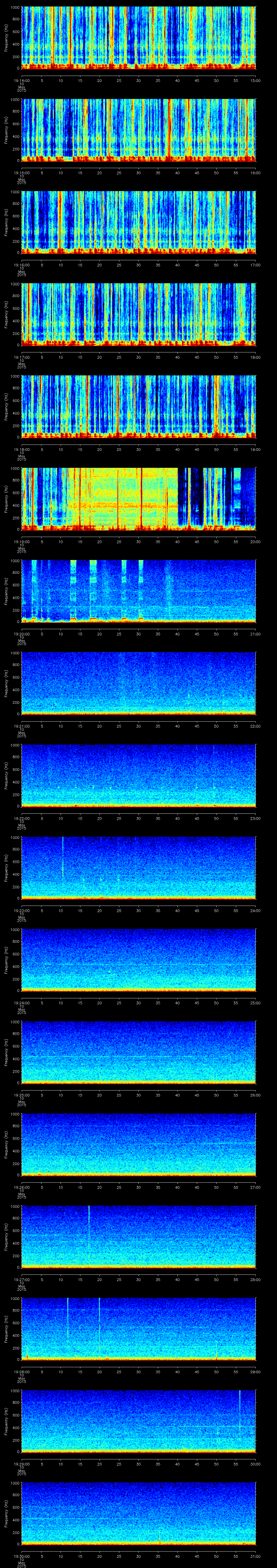The height and width of the screenshot is (1568, 277).
Task: Click the 19:17:00 start time label
Action: [x=21, y=357]
